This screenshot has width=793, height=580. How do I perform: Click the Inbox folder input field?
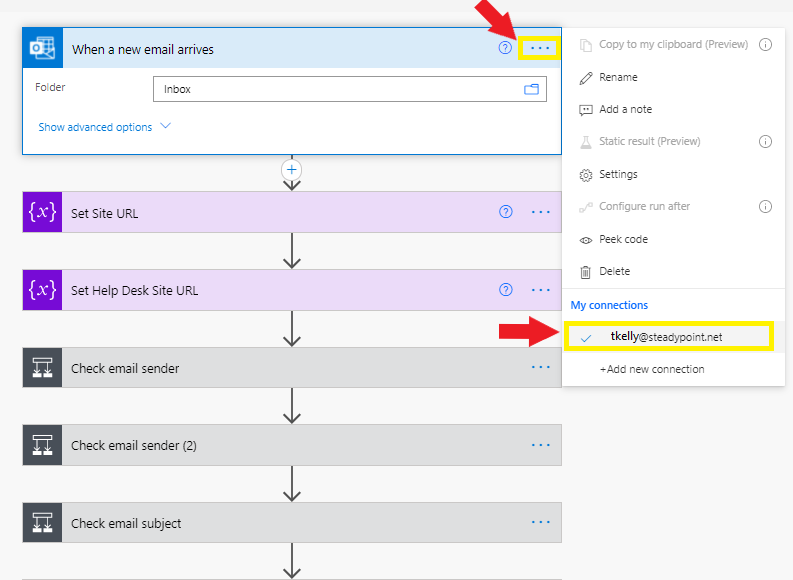(349, 90)
